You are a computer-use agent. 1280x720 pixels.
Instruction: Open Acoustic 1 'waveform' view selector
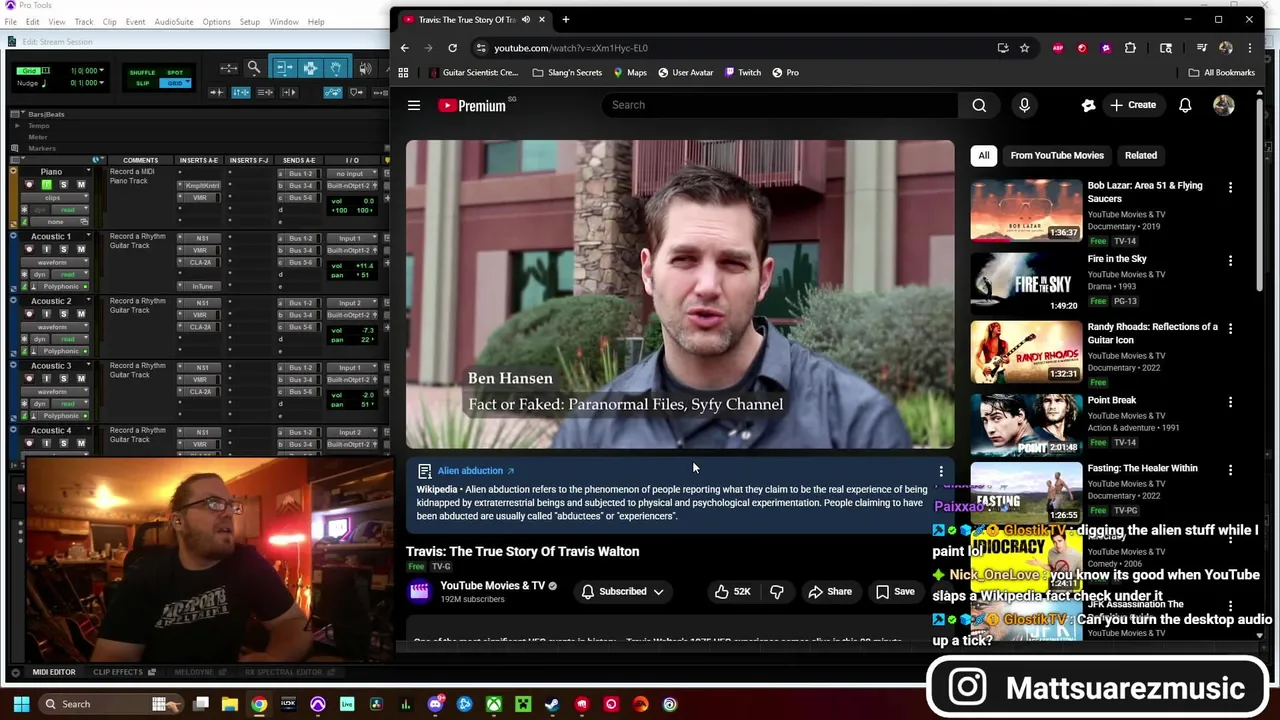[x=54, y=262]
